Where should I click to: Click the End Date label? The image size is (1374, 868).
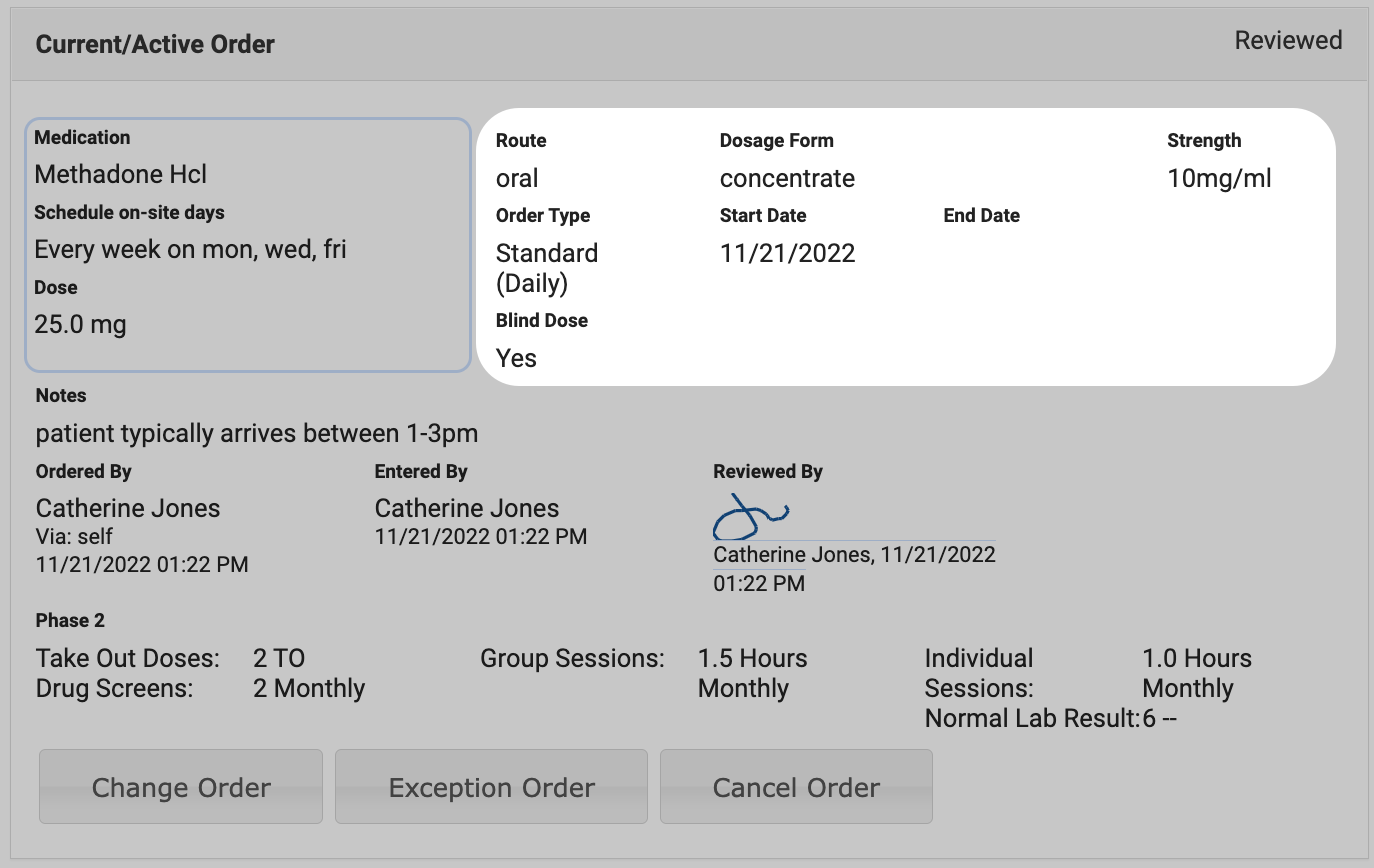[x=981, y=216]
